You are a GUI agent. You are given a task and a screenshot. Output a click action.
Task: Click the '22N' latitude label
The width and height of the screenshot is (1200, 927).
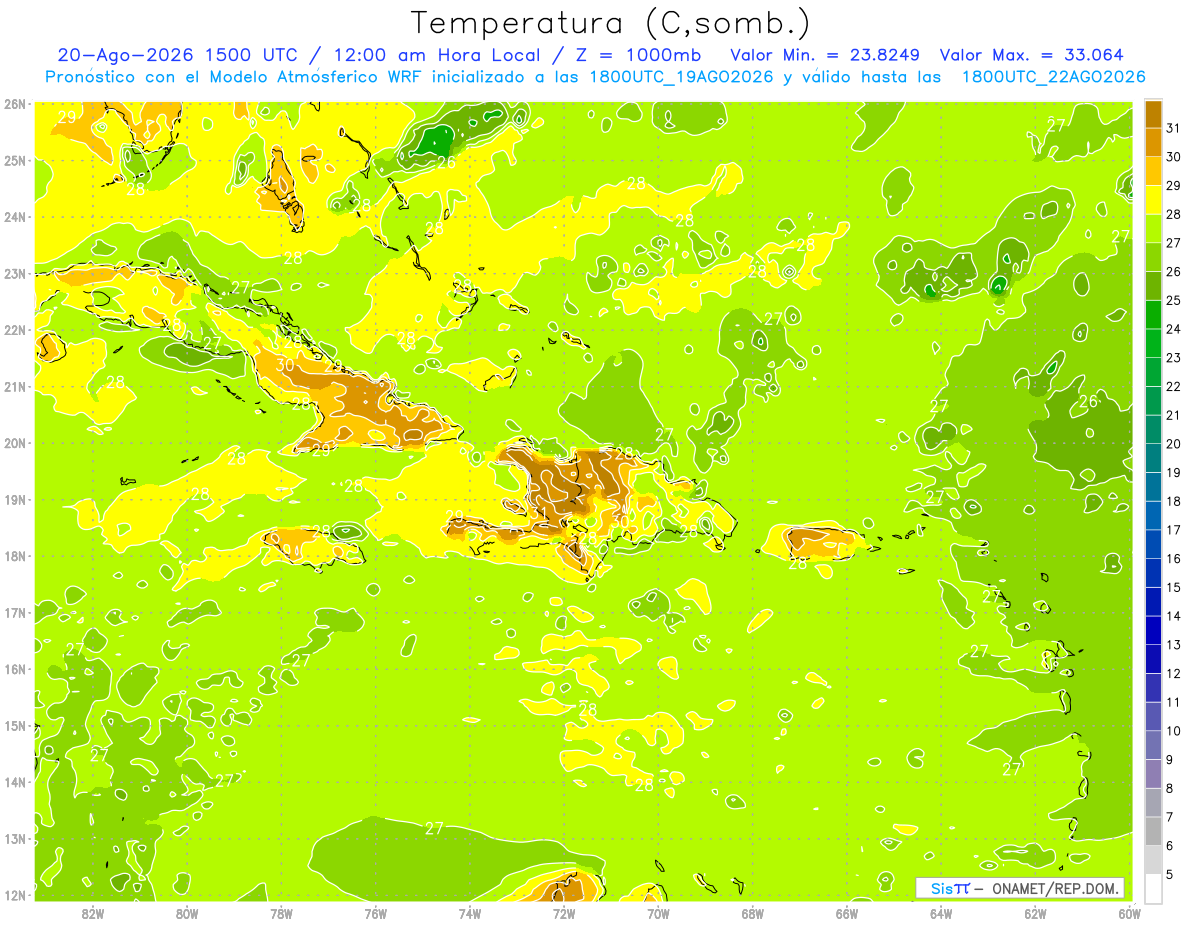click(16, 330)
